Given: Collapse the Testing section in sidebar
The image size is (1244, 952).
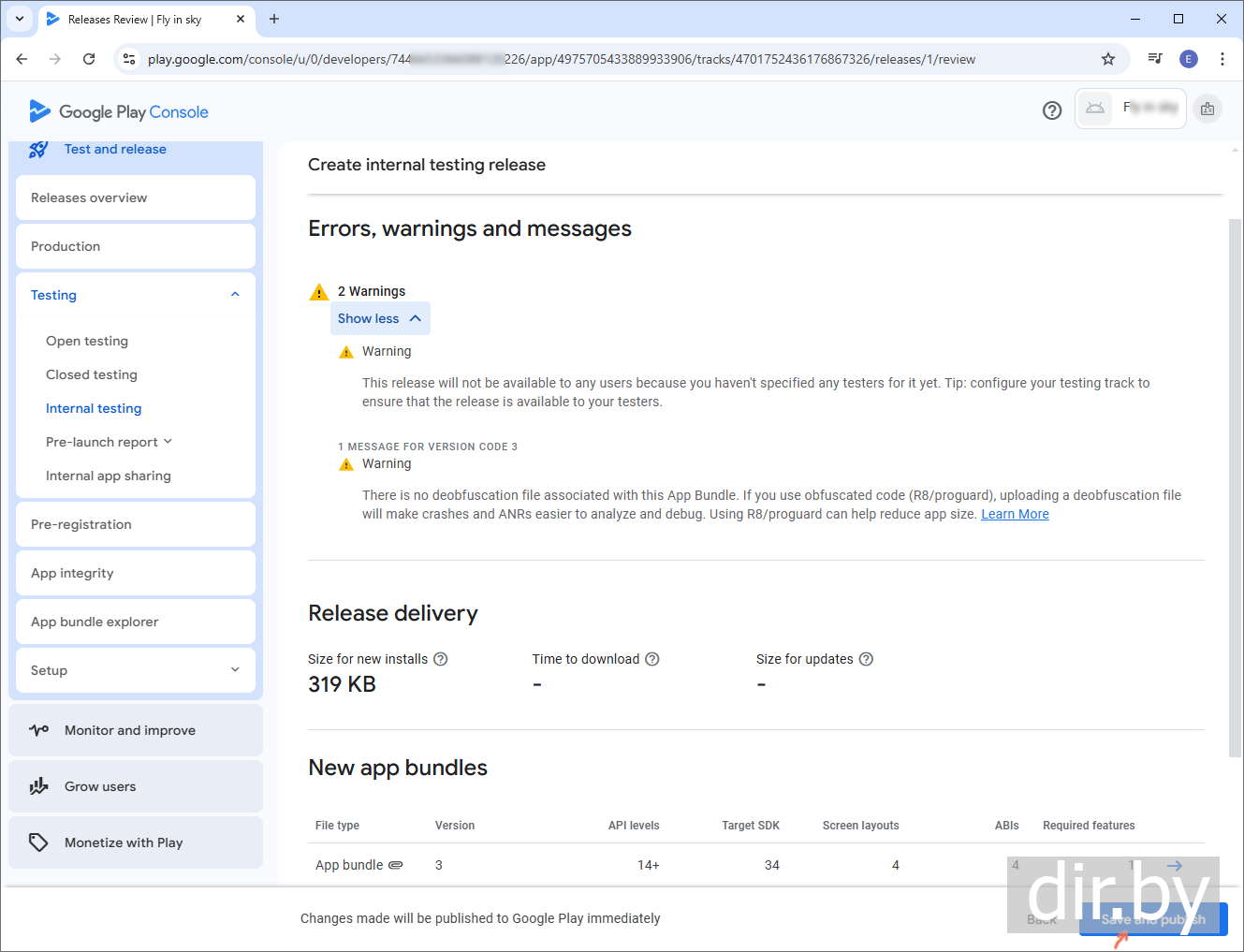Looking at the screenshot, I should pos(235,295).
